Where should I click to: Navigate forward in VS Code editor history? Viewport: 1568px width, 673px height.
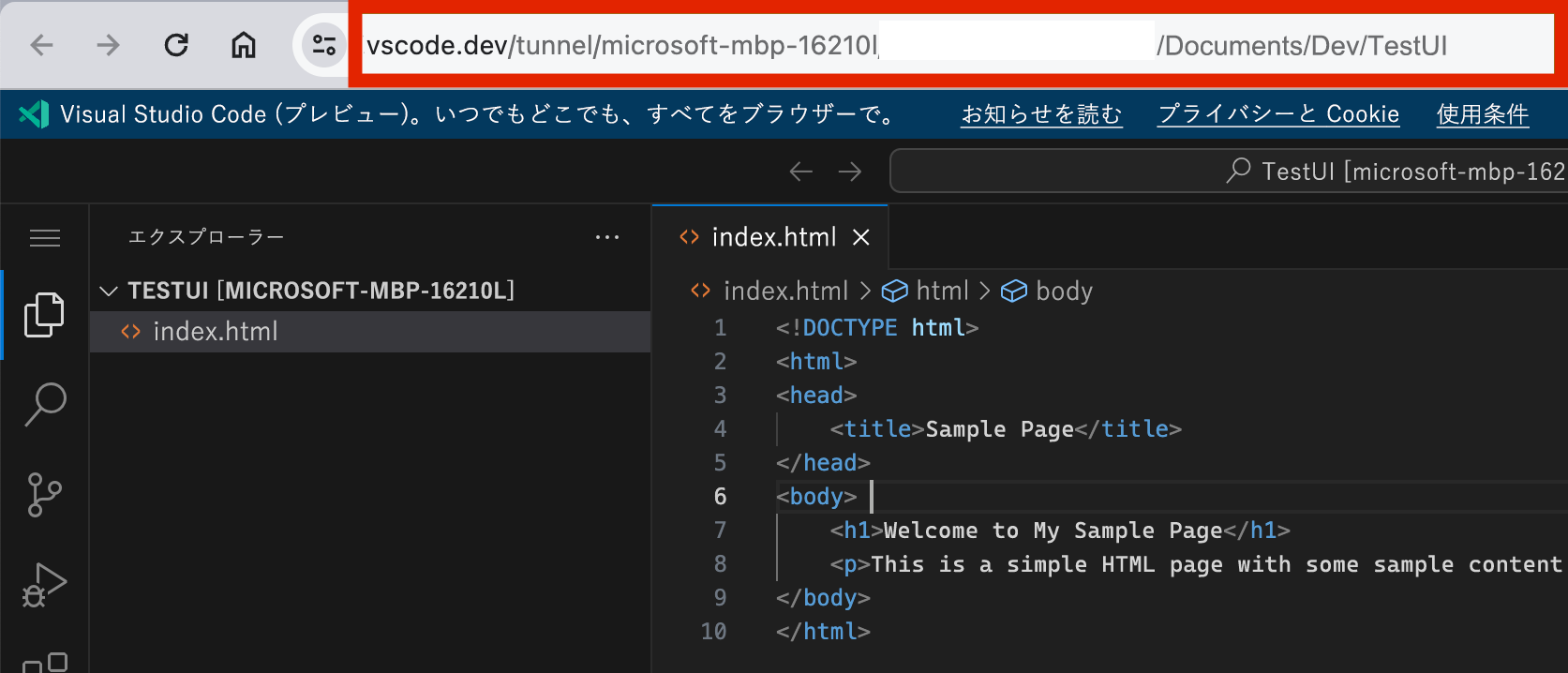click(850, 172)
